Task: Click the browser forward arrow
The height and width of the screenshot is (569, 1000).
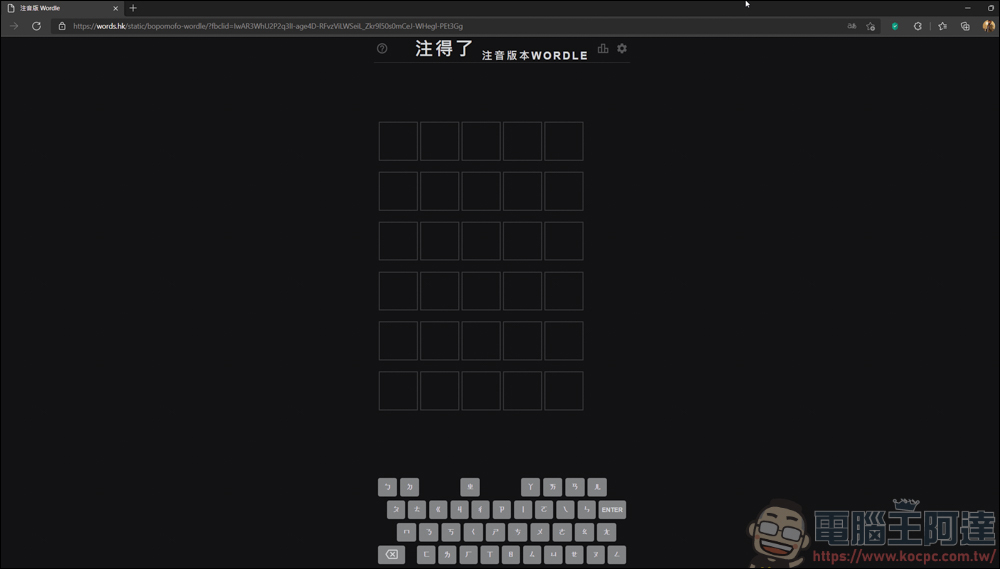Action: coord(14,26)
